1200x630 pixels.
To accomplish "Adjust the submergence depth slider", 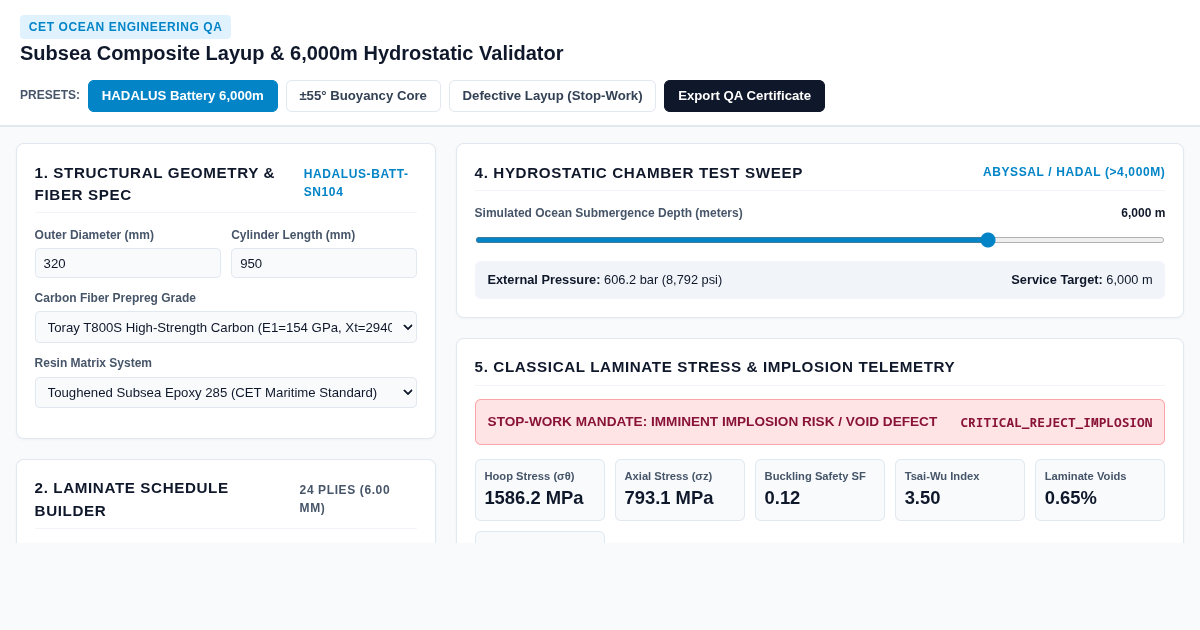I will click(820, 240).
